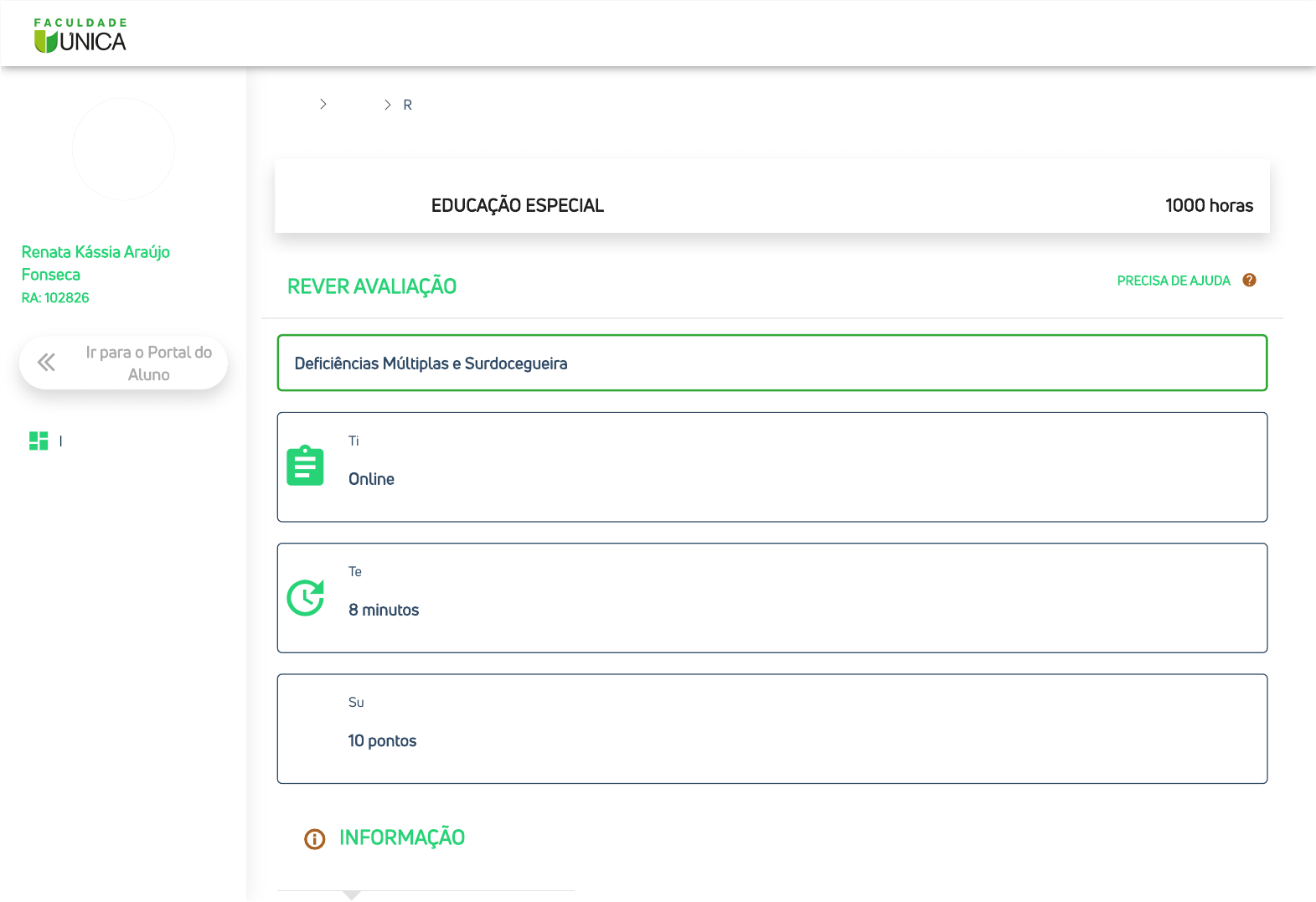1316x902 pixels.
Task: Click the Faculdade Unica logo
Action: (x=80, y=36)
